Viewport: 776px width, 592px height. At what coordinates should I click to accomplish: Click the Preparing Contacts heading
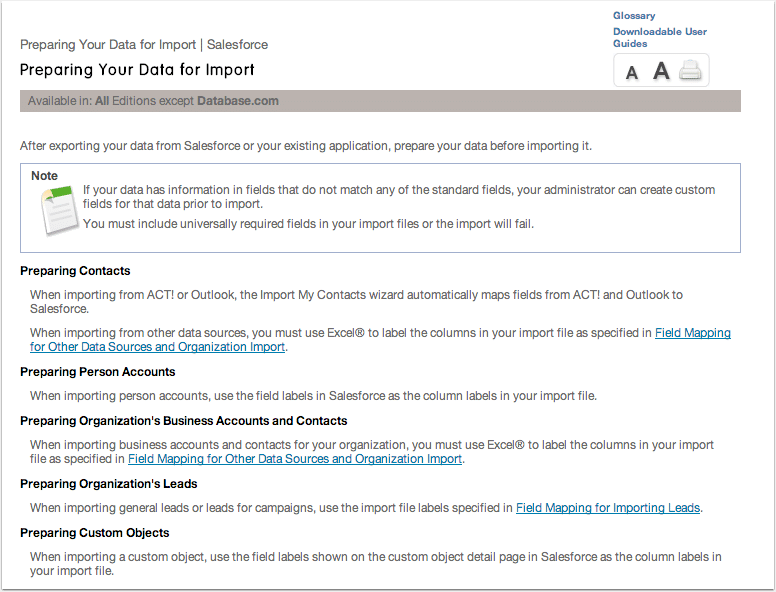75,271
